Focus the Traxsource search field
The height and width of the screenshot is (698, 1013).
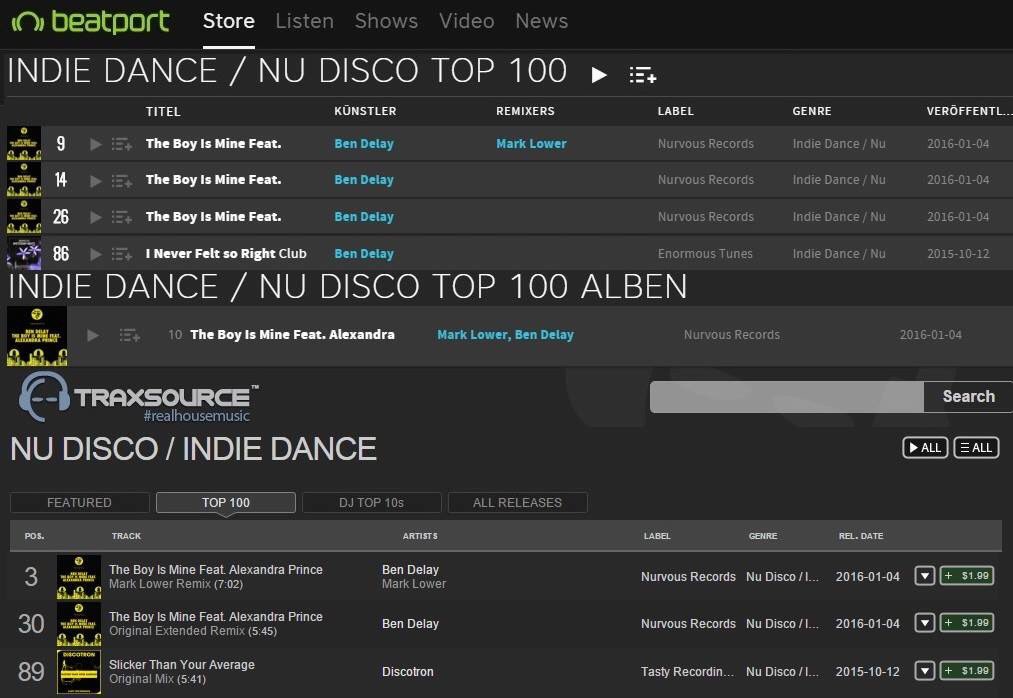click(786, 396)
